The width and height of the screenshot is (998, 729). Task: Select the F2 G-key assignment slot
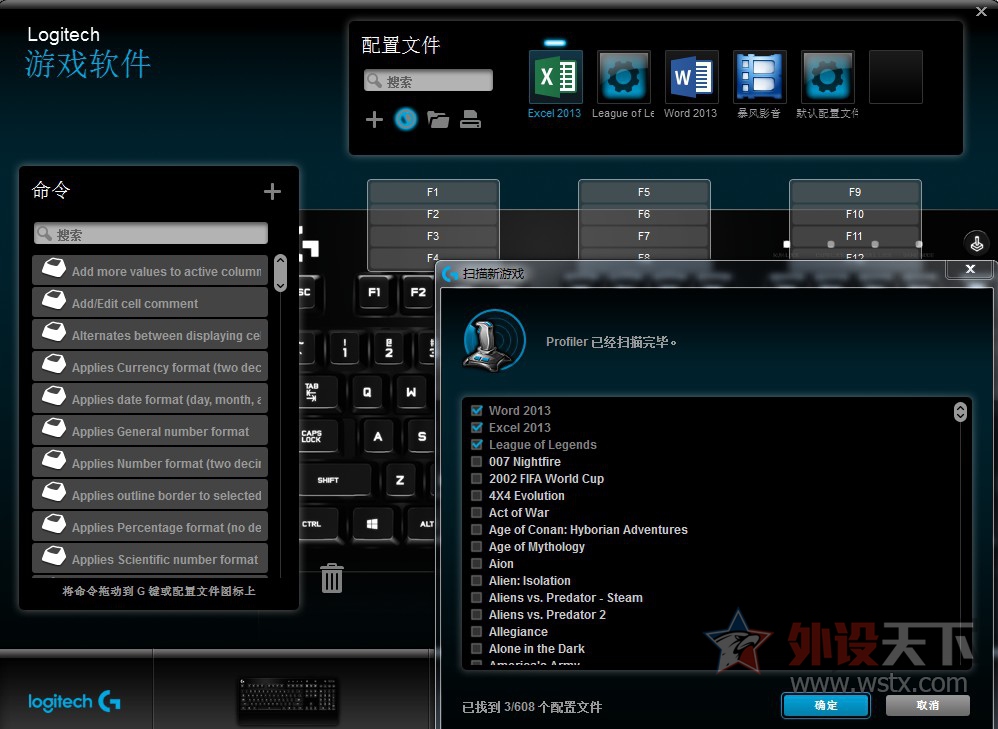pos(433,214)
